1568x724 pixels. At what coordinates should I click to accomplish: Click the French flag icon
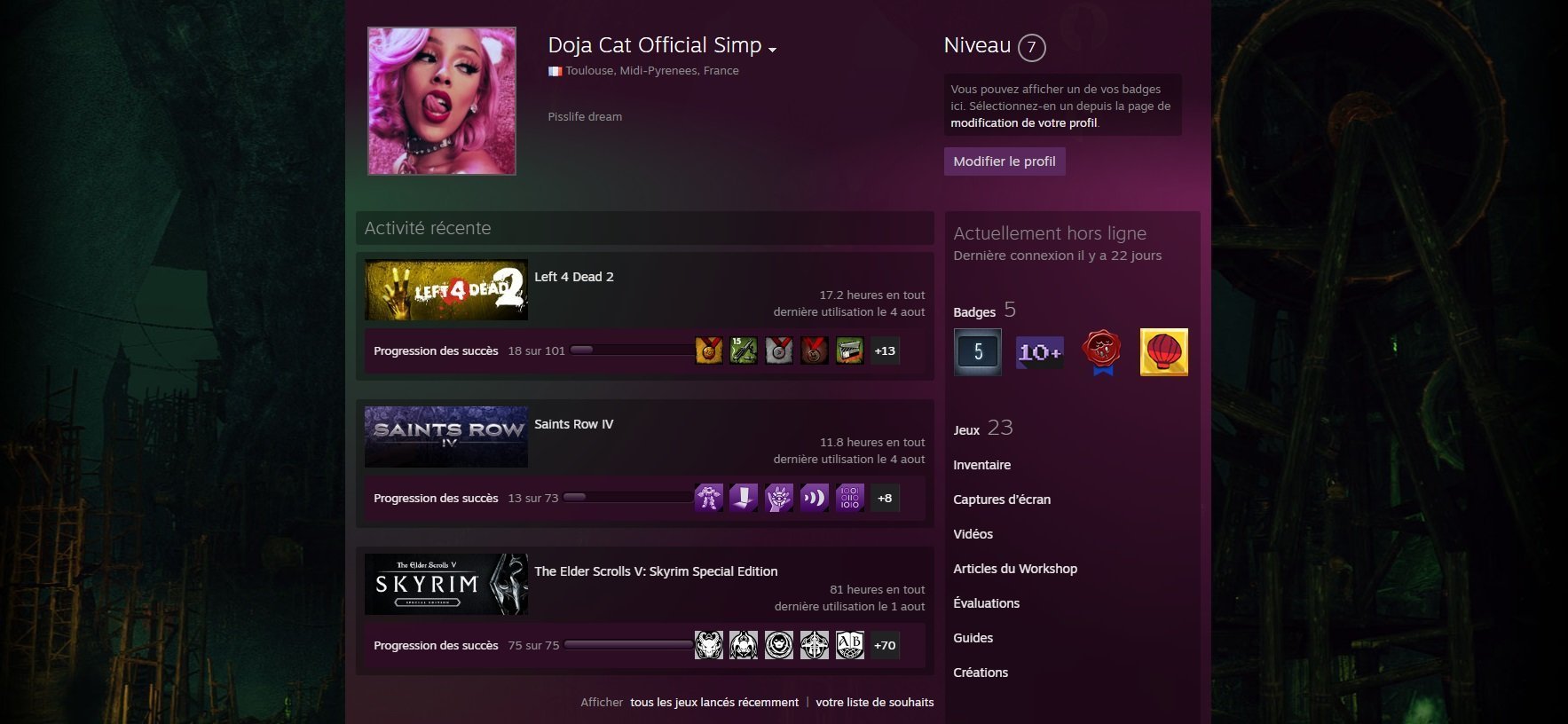click(555, 71)
